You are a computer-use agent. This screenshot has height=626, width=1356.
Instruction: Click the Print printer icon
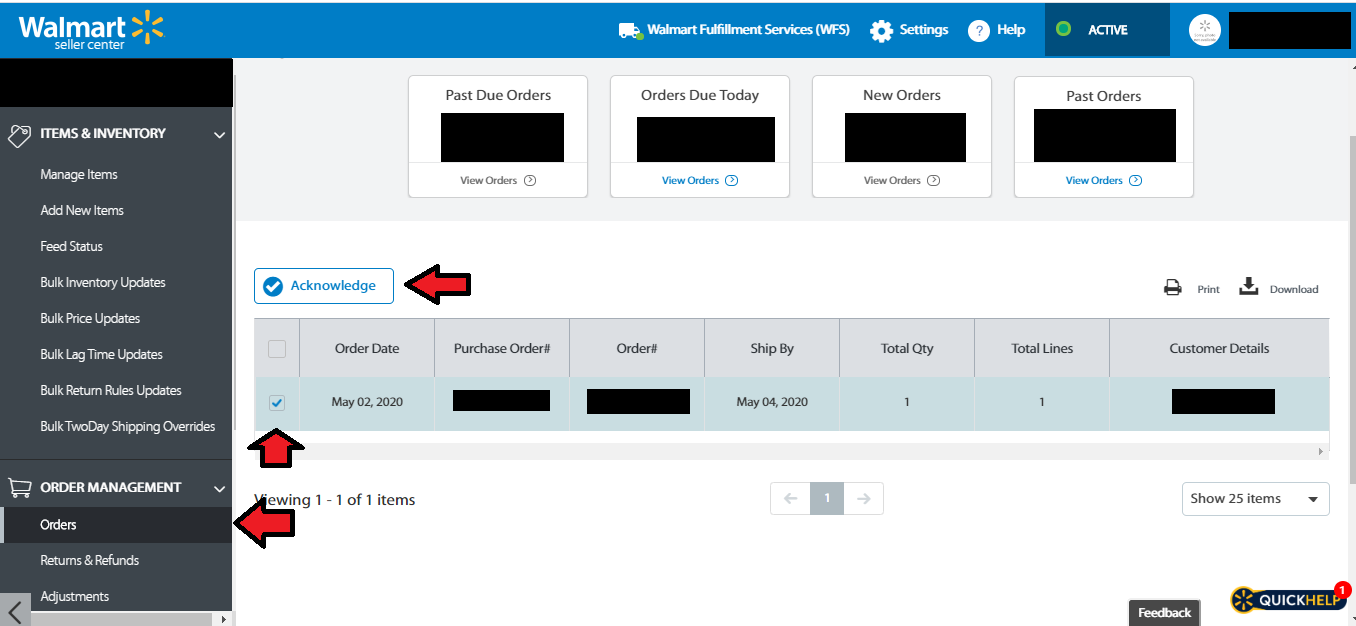(x=1173, y=288)
